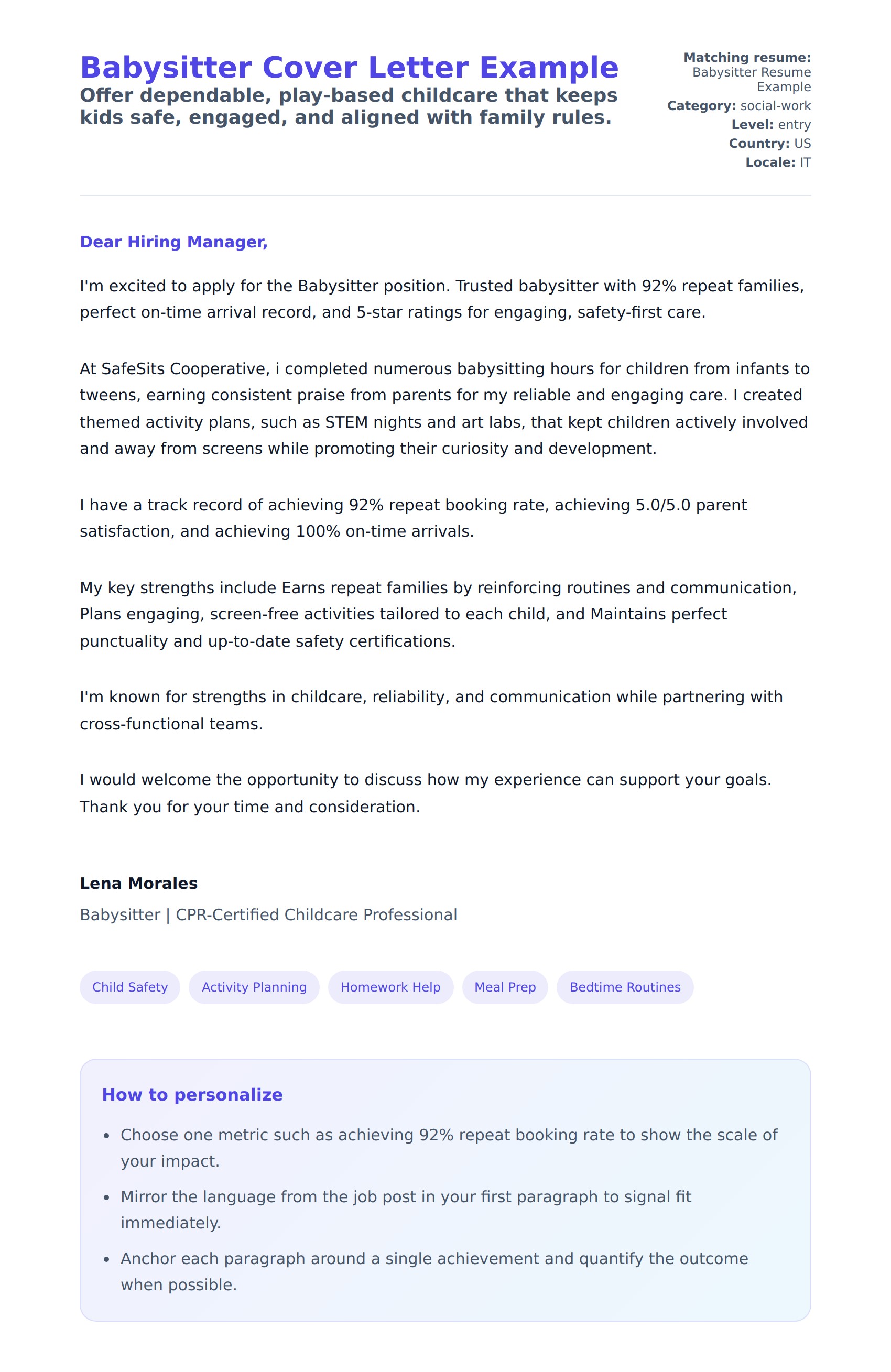
Task: Click the How to personalize heading
Action: [192, 1095]
